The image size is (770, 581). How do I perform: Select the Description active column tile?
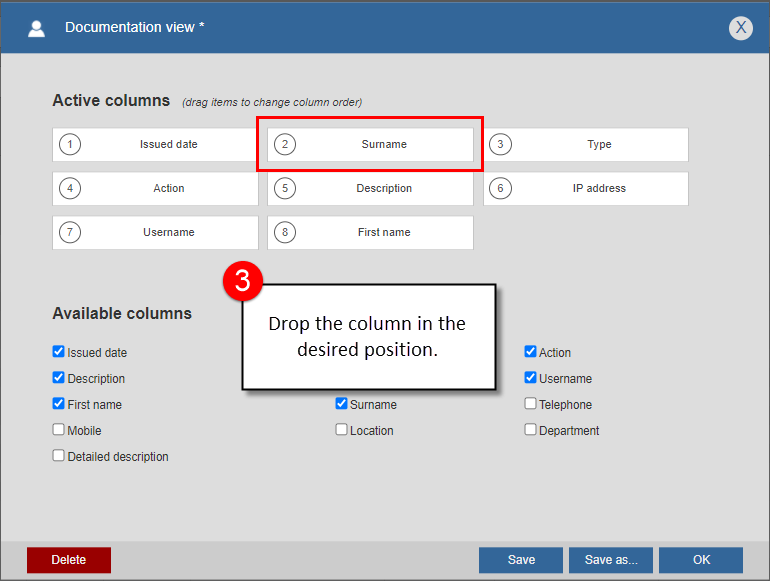(370, 189)
